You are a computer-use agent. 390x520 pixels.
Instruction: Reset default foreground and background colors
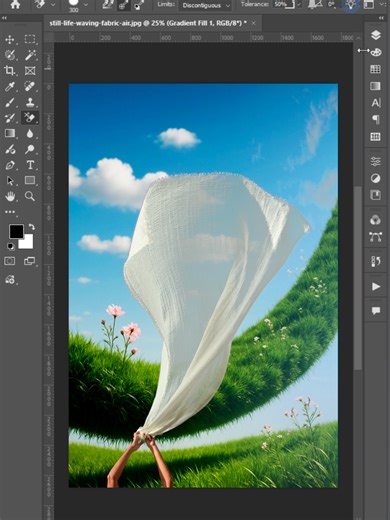coord(10,246)
